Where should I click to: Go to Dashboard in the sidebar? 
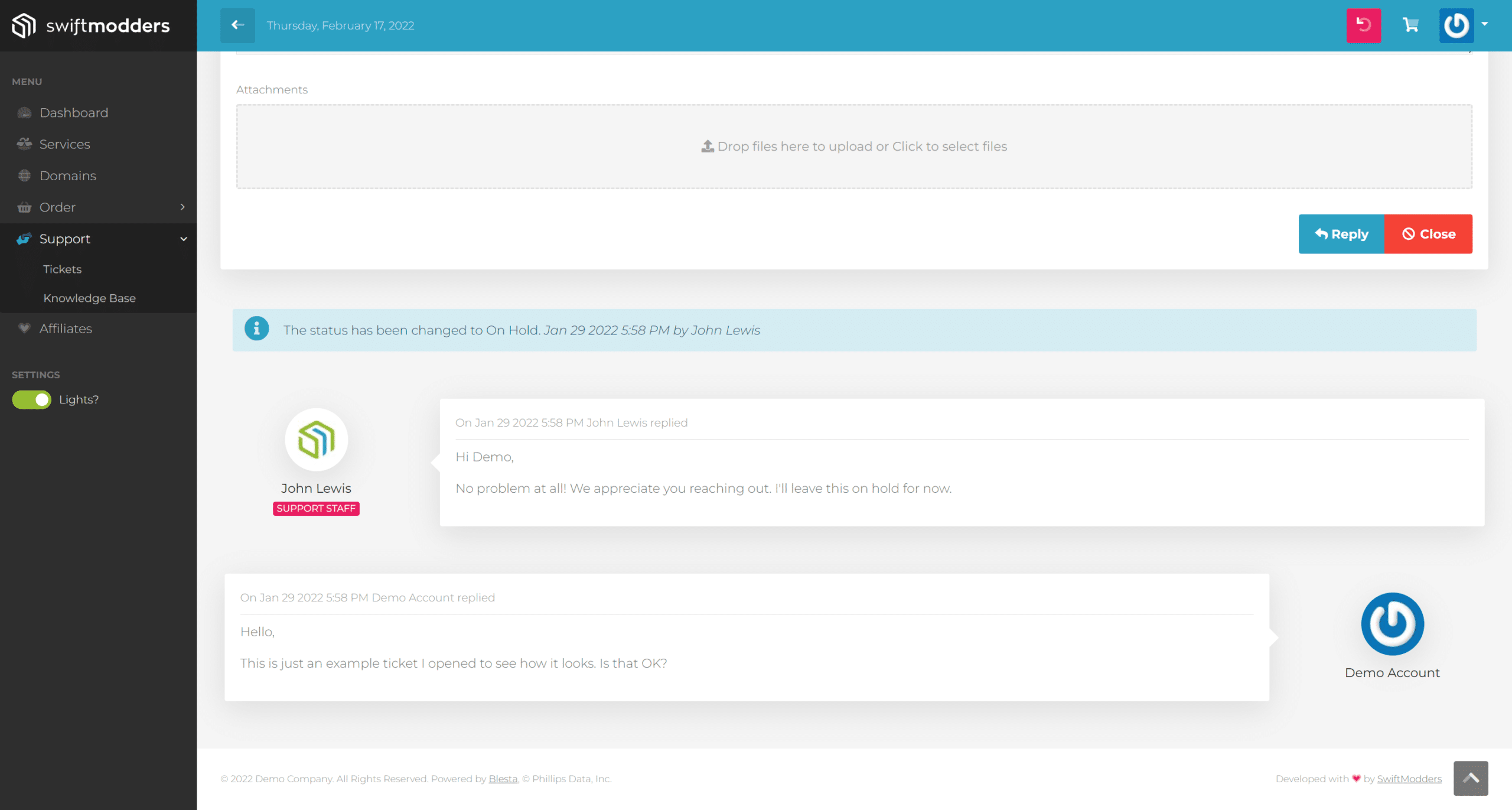(x=73, y=112)
